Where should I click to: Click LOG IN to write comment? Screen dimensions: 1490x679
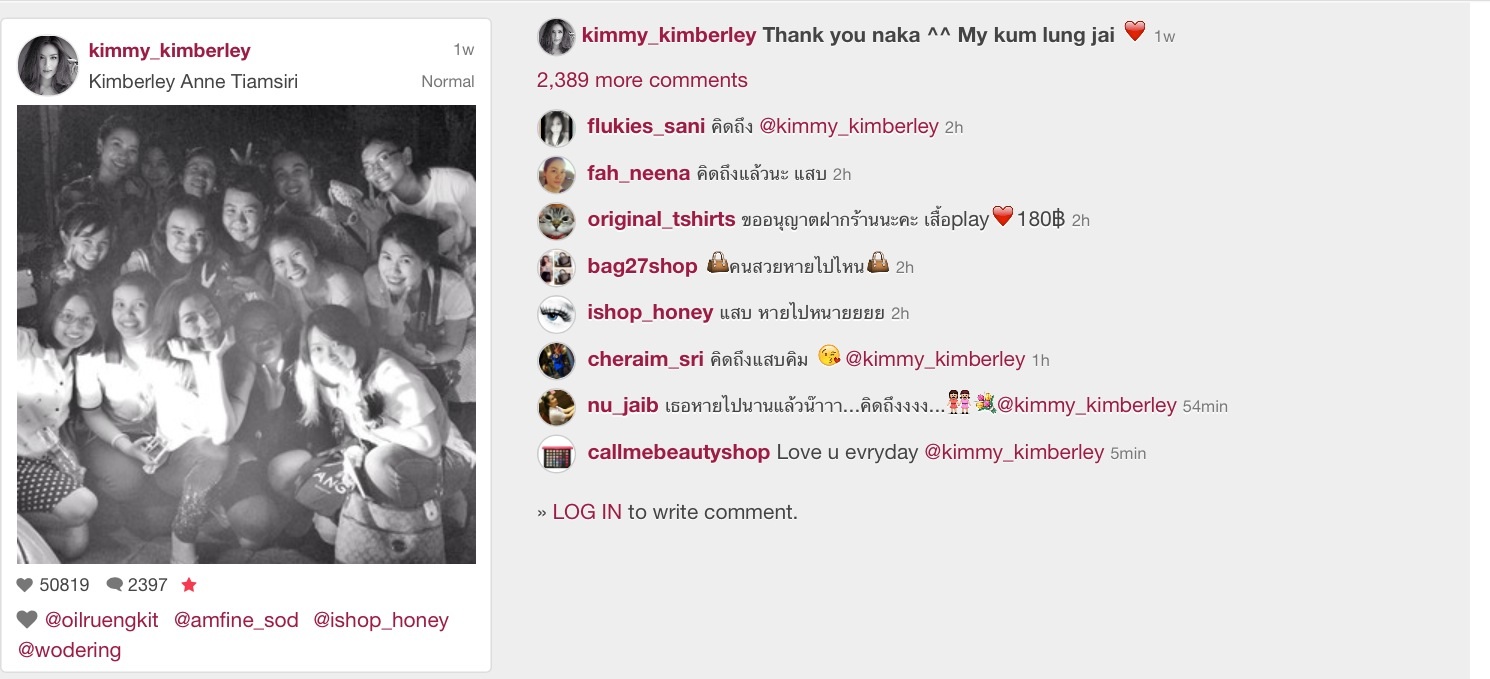tap(587, 512)
